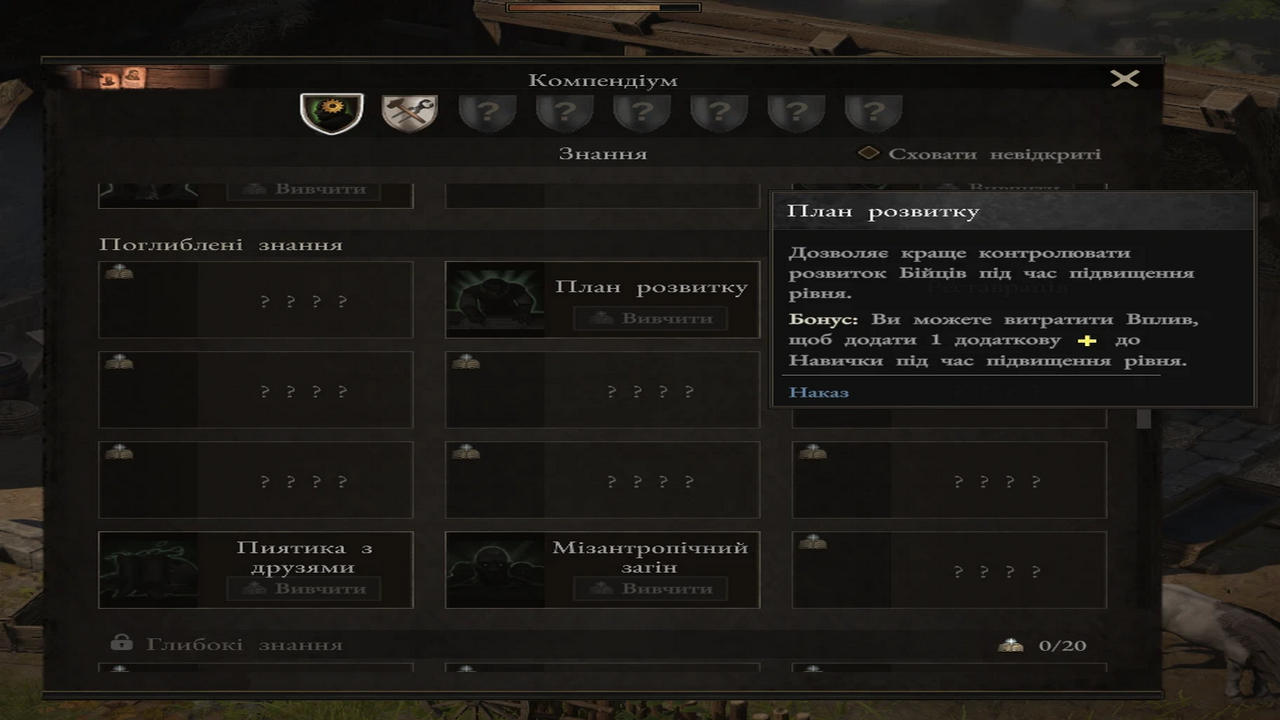Click the knowledge list scrollbar handle
The width and height of the screenshot is (1280, 720).
[1144, 419]
